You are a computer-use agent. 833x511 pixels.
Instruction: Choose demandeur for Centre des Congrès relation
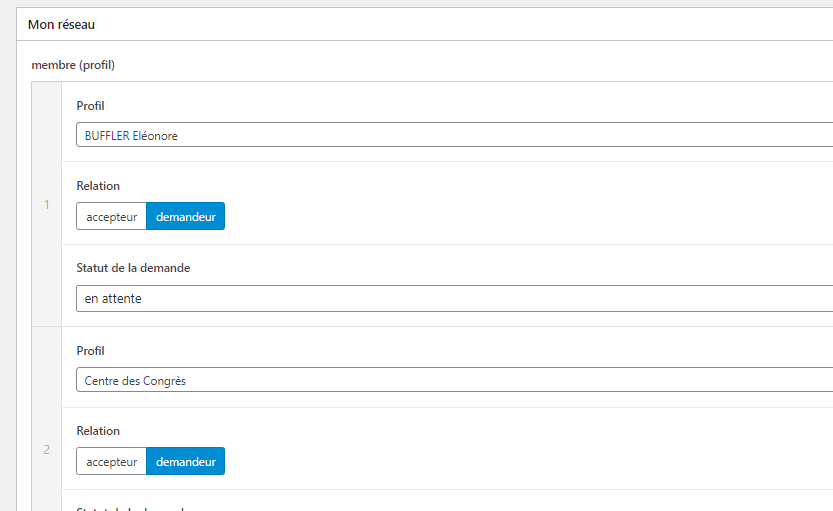click(185, 461)
